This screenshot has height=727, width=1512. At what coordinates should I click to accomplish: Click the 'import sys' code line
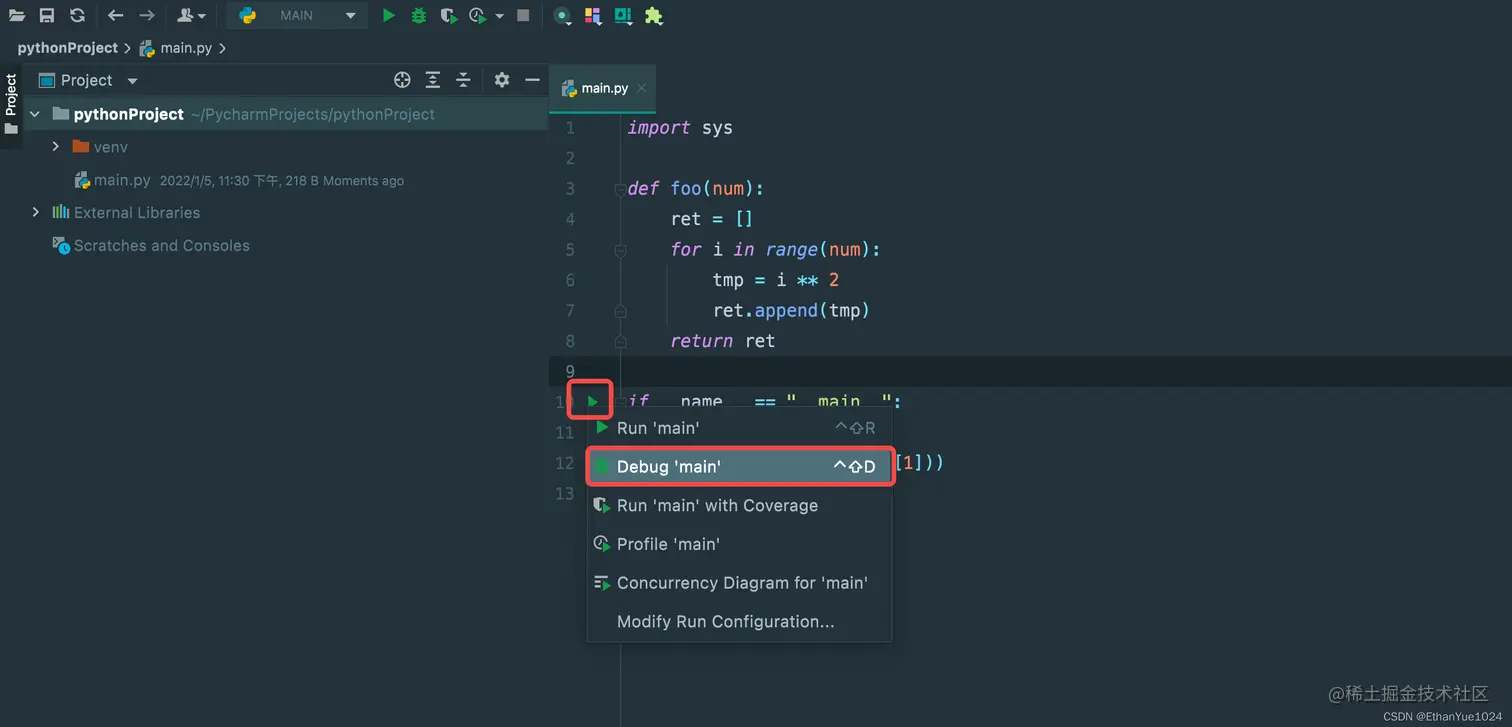[680, 128]
